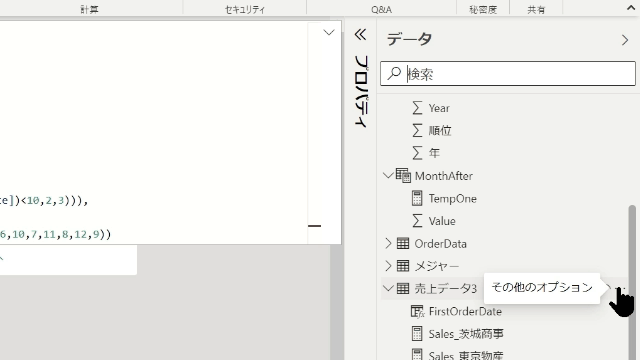
Task: Click the calculator icon for TempOne measure
Action: pyautogui.click(x=417, y=198)
